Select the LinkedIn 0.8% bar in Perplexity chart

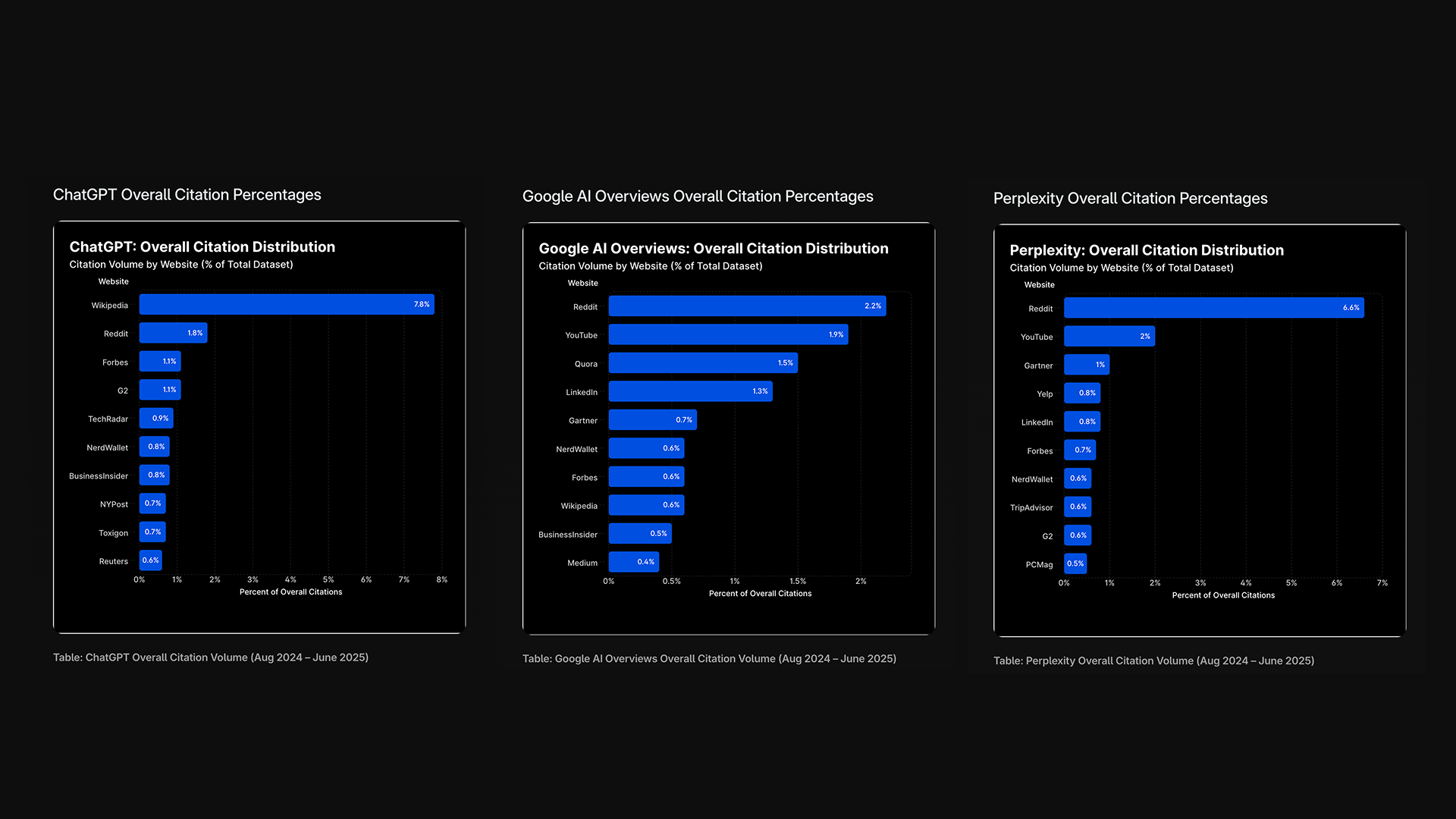point(1082,422)
